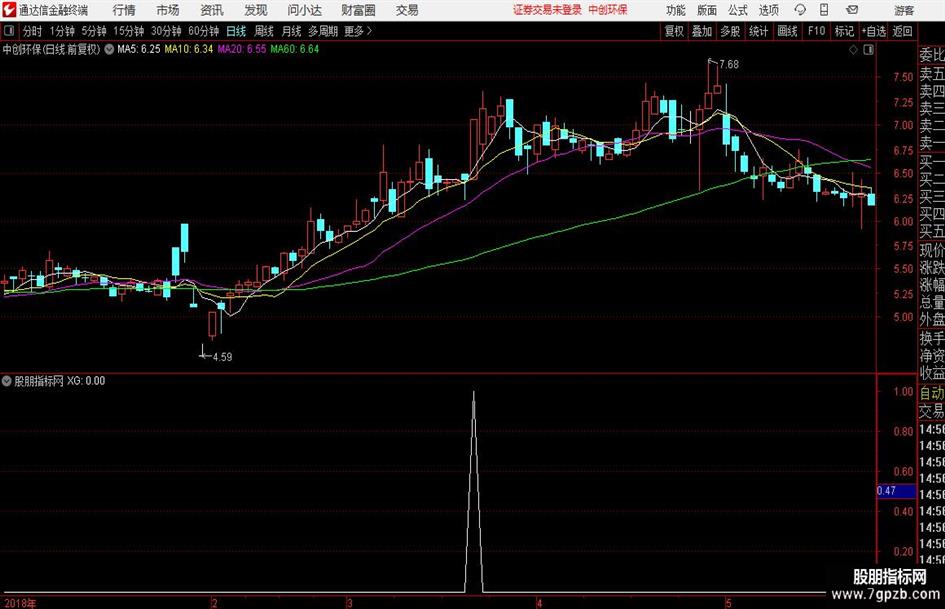The image size is (945, 609).
Task: Toggle the right info panel icon
Action: [x=868, y=50]
